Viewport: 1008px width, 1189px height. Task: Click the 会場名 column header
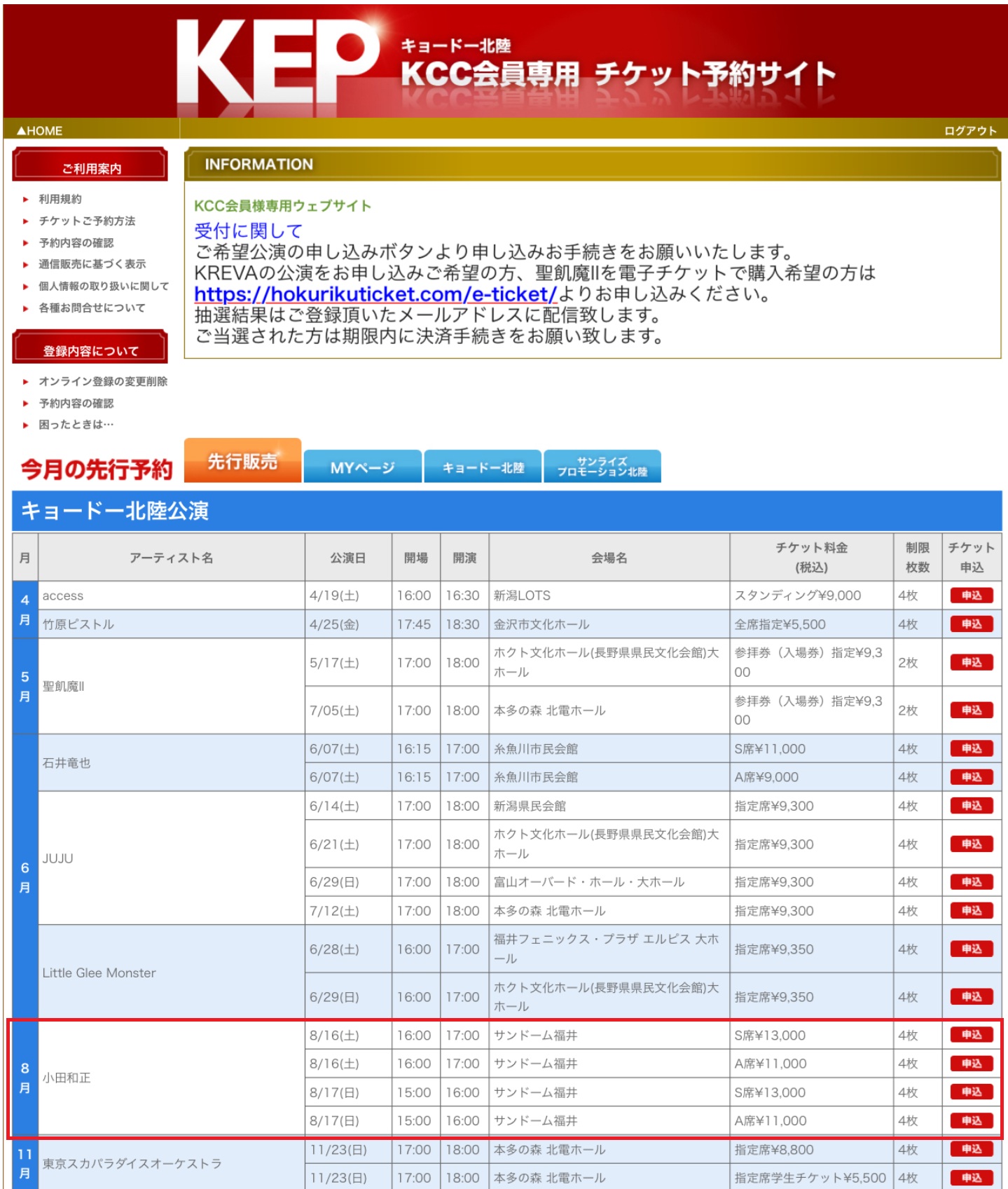pos(609,558)
